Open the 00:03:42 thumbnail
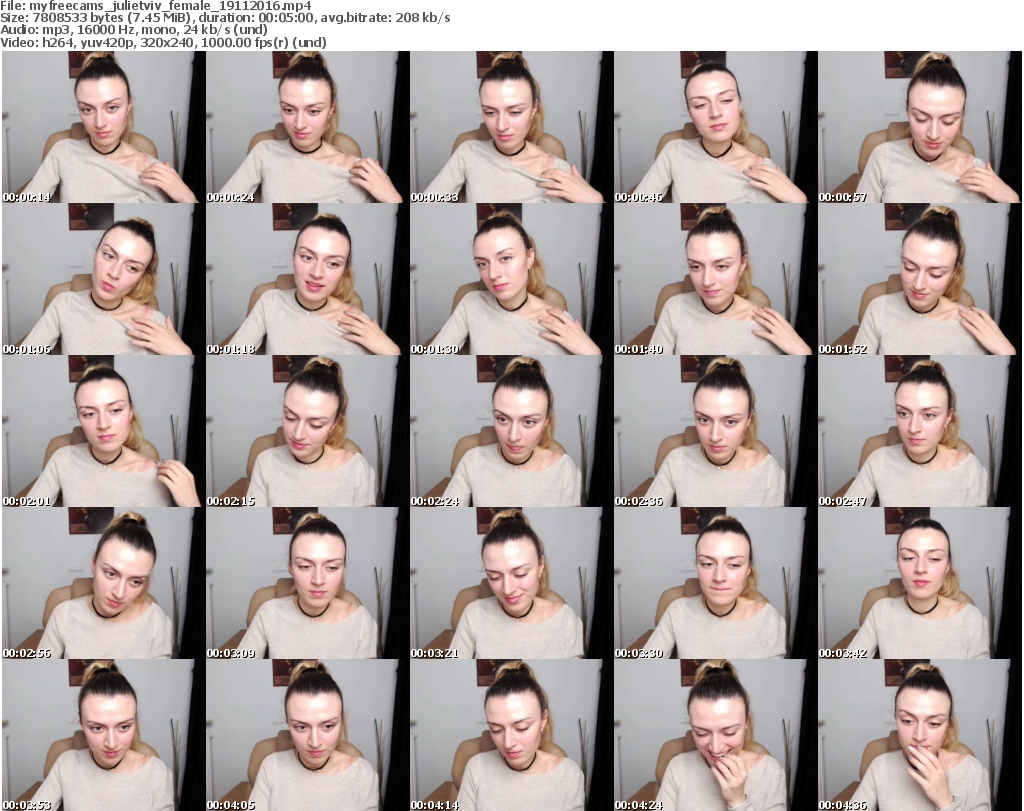The height and width of the screenshot is (811, 1024). pos(919,583)
